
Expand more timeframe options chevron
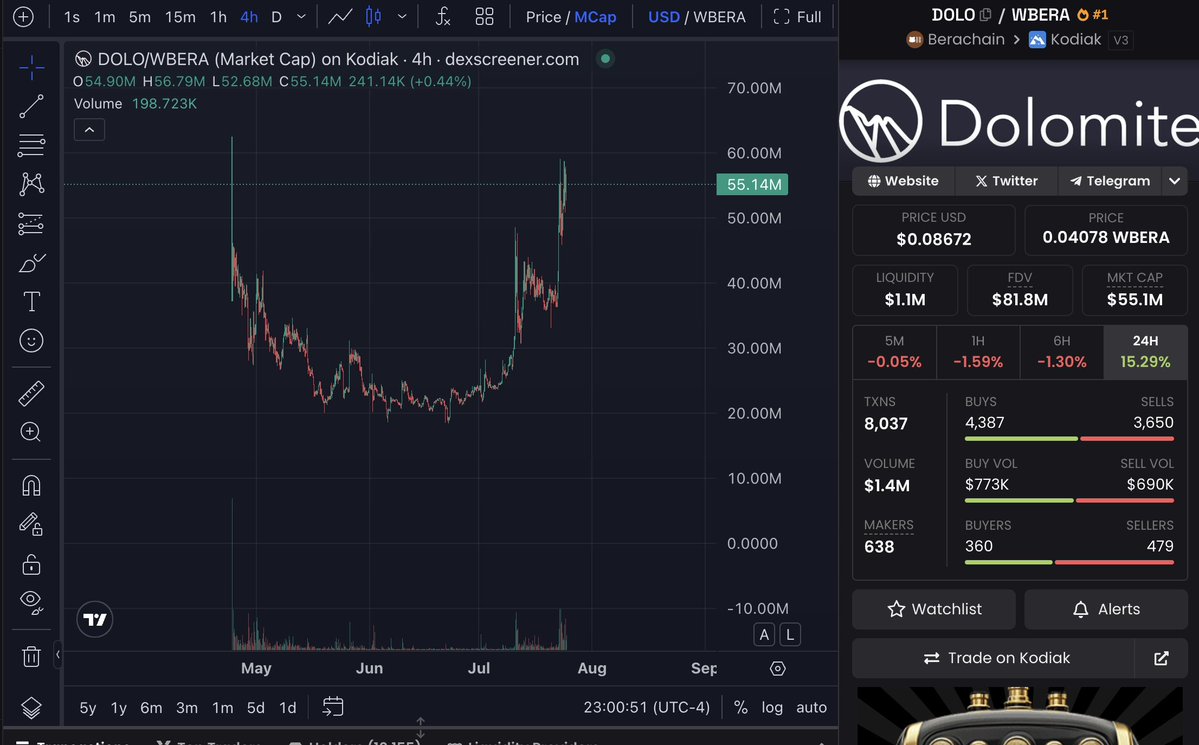click(301, 17)
